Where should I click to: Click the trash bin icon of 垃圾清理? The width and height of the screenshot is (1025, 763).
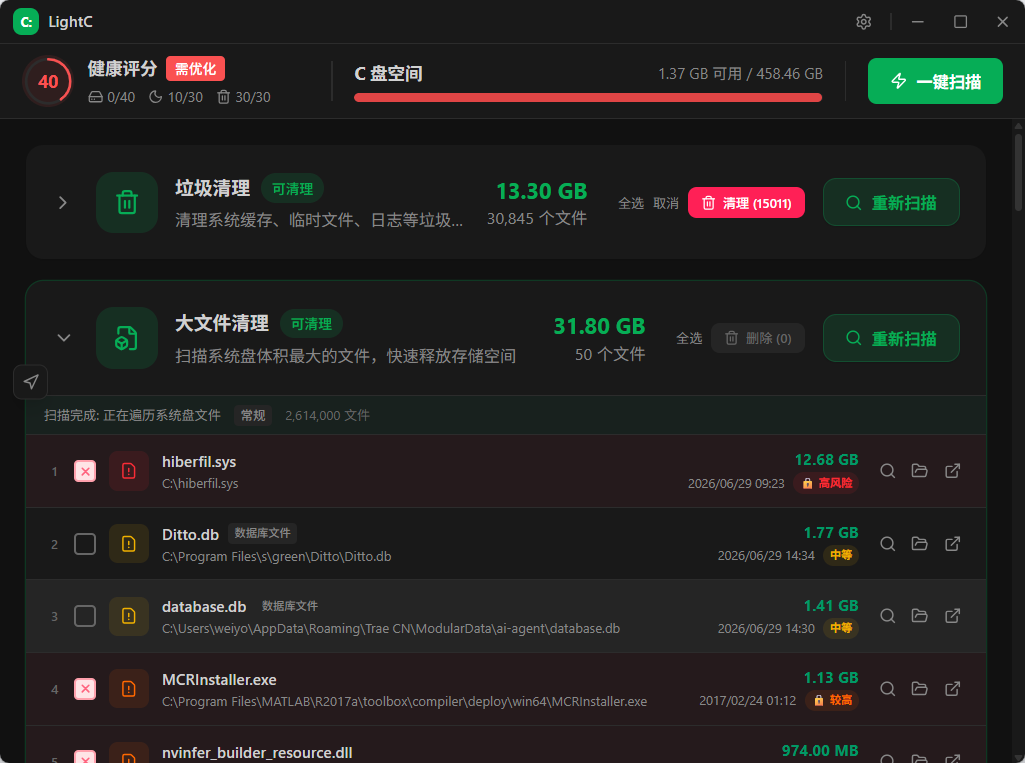coord(127,203)
